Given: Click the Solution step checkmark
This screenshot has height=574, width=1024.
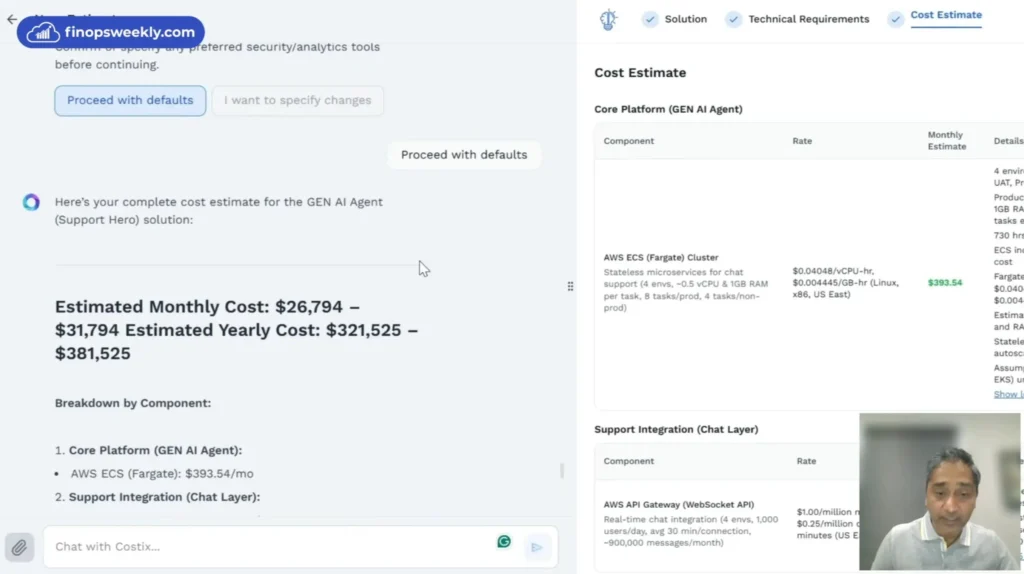Looking at the screenshot, I should (x=650, y=20).
